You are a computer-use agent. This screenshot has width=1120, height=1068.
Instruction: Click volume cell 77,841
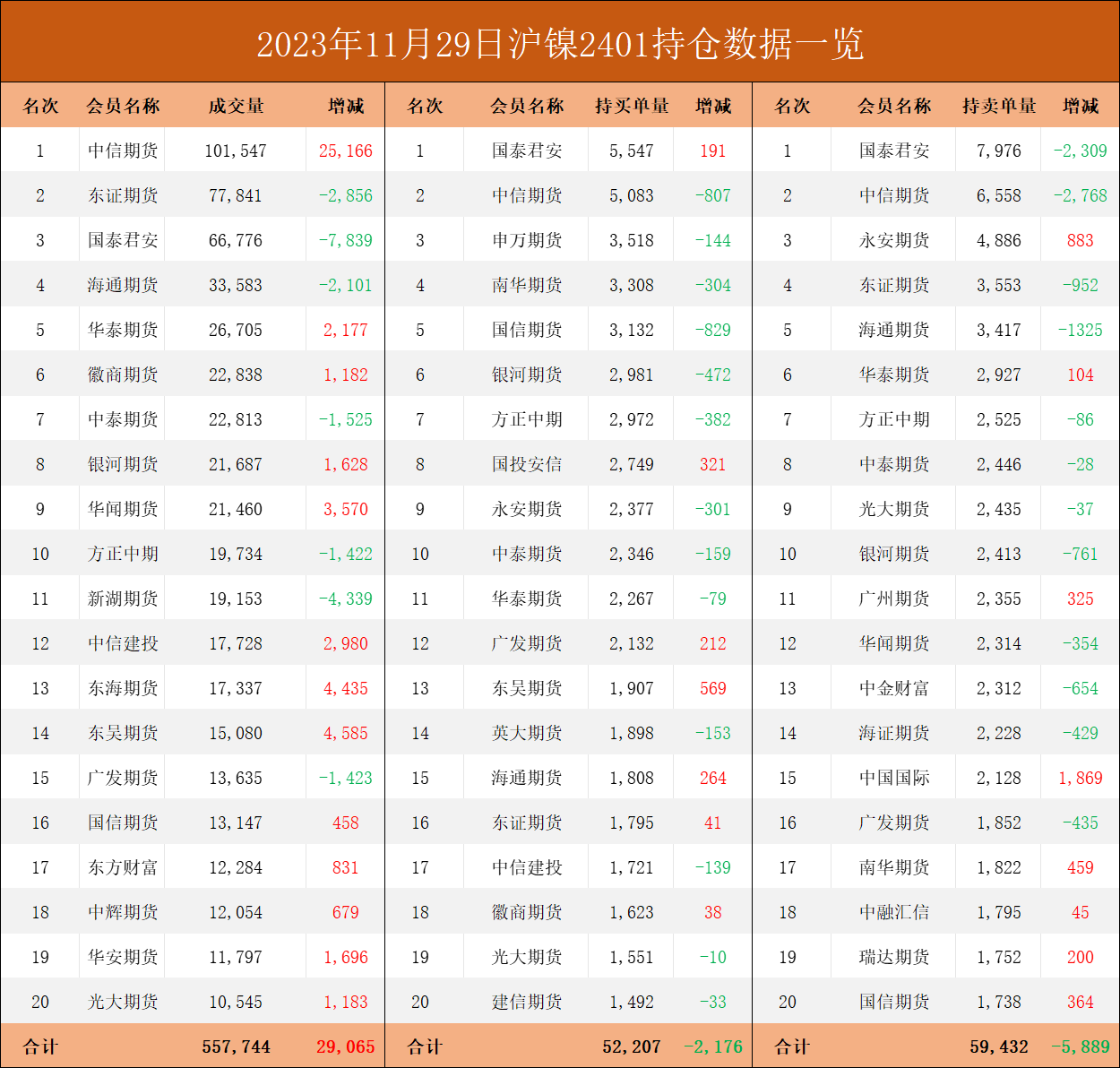236,195
